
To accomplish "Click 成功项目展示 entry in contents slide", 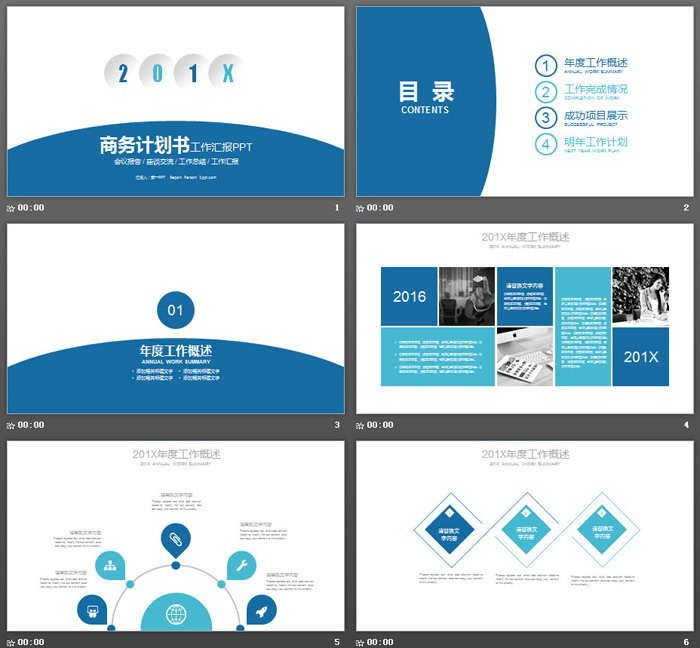I will [596, 116].
